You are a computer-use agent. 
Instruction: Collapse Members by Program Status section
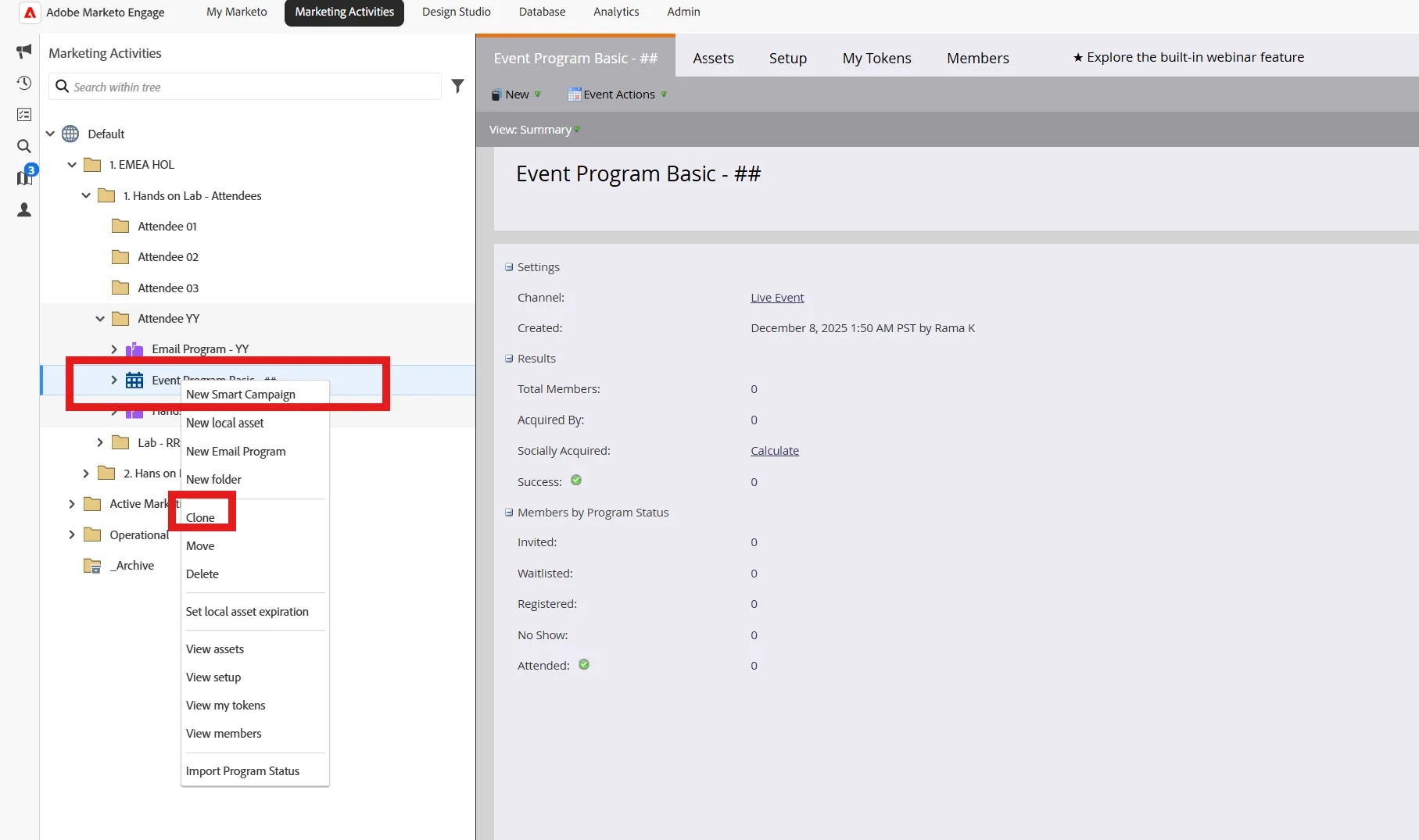pos(509,513)
